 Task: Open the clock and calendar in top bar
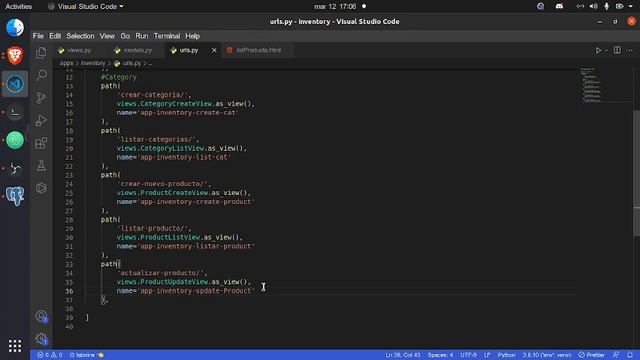335,7
